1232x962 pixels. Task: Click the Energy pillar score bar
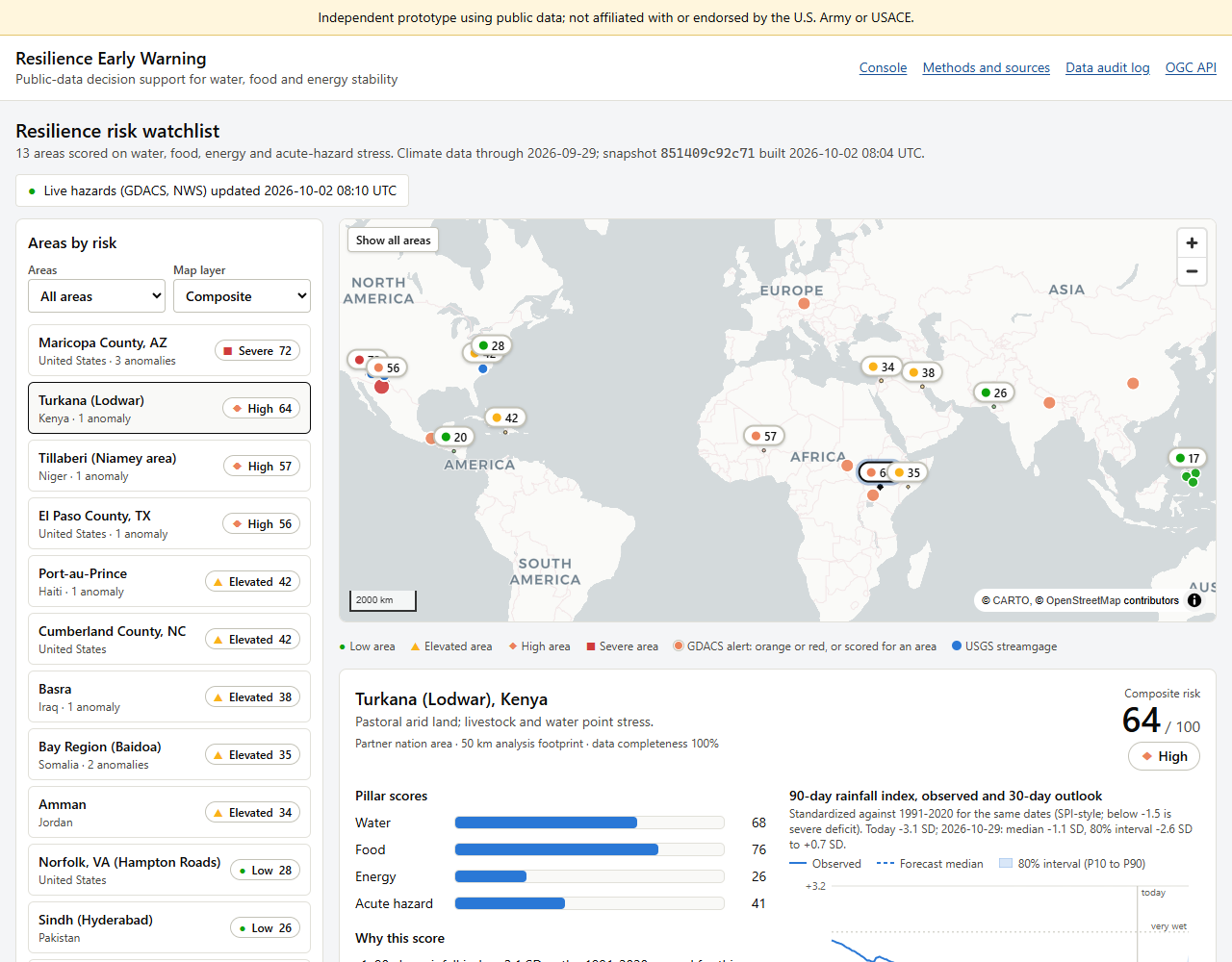tap(589, 876)
